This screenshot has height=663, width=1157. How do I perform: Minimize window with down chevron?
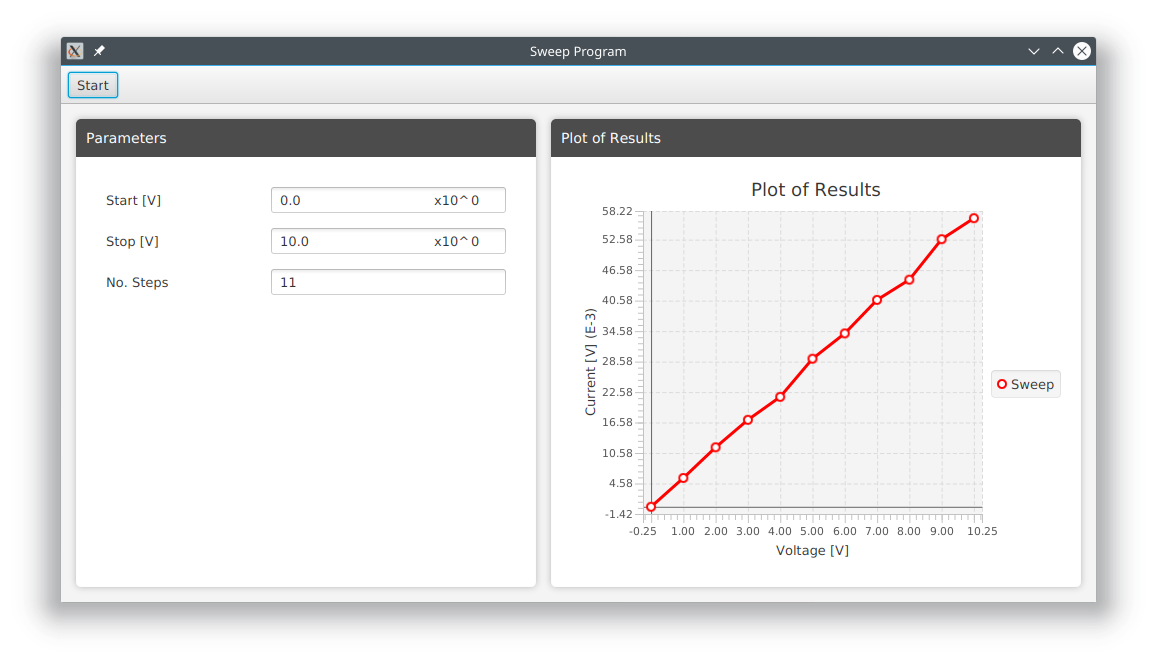pyautogui.click(x=1034, y=51)
